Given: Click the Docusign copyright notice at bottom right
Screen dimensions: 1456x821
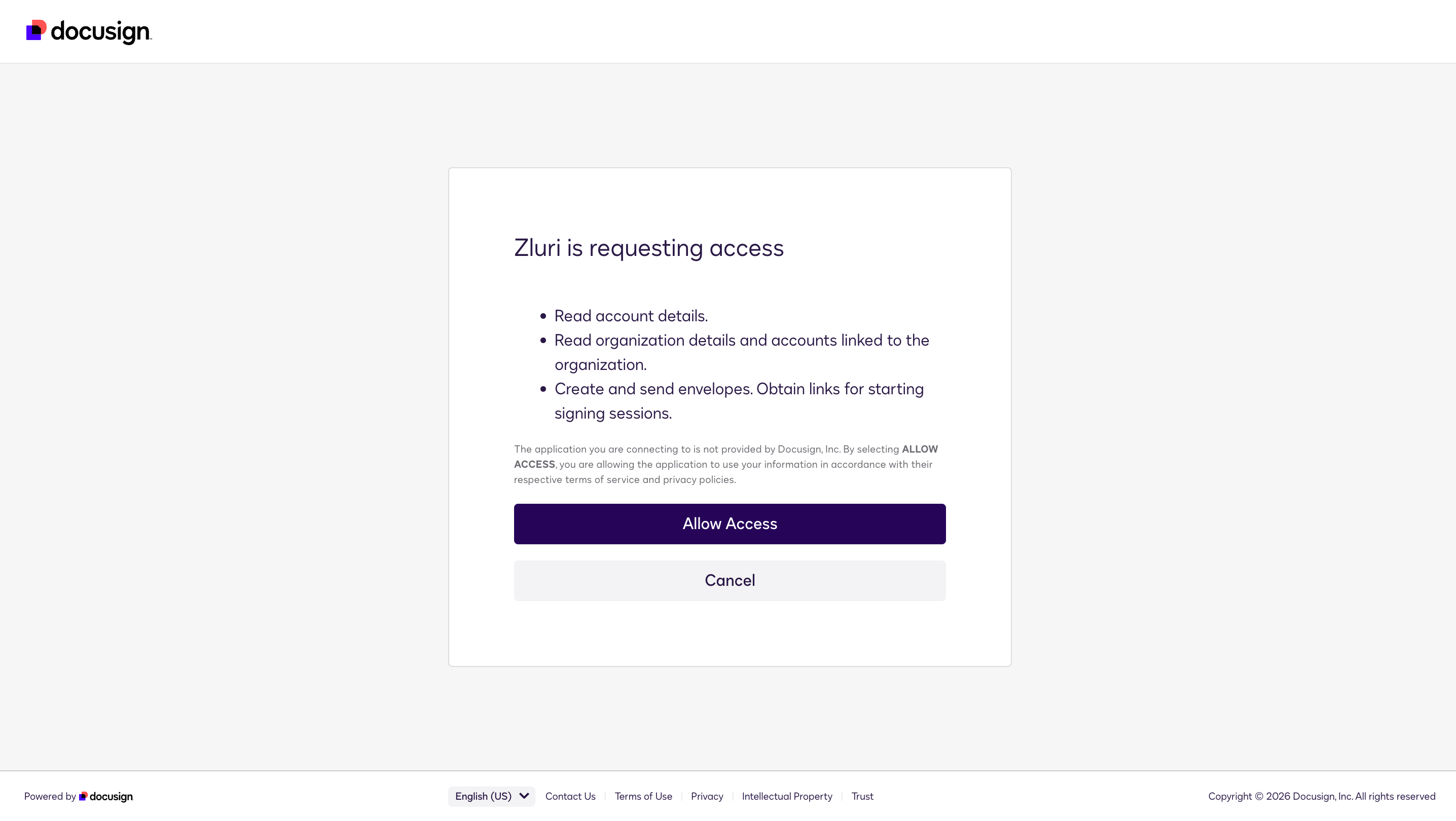Looking at the screenshot, I should coord(1322,796).
